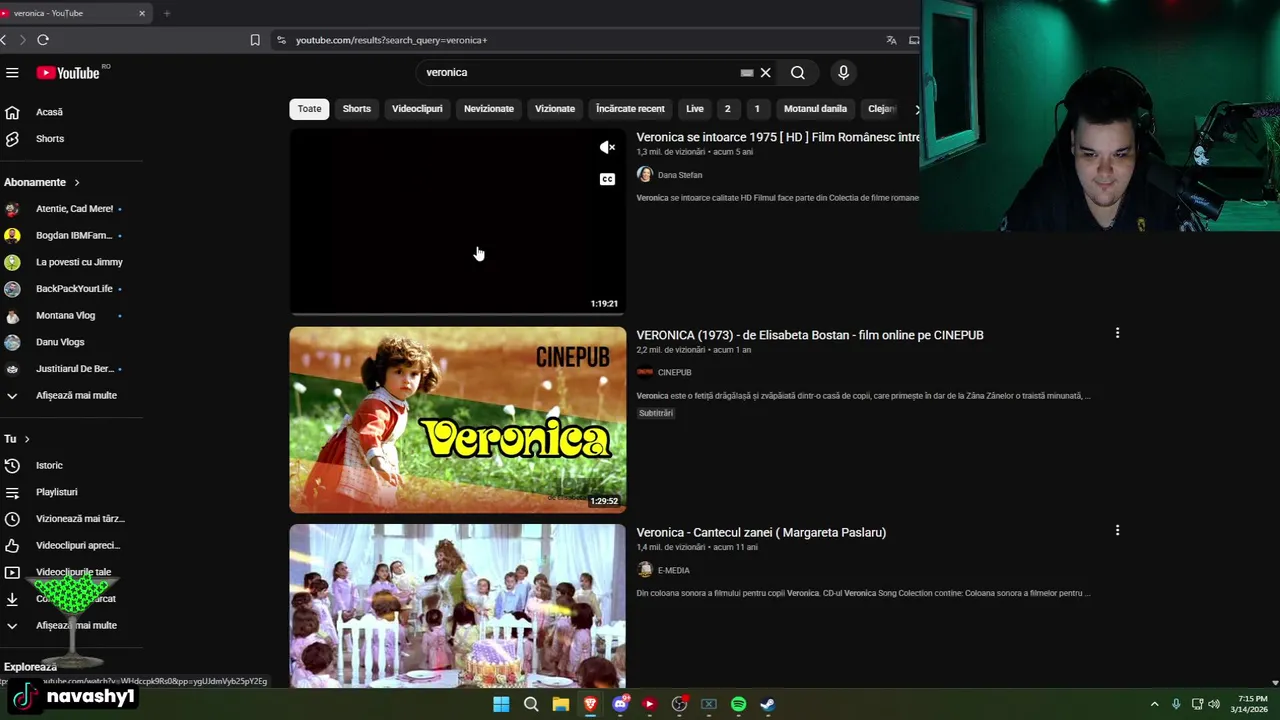Click the browser back arrow
1280x720 pixels.
(4, 40)
